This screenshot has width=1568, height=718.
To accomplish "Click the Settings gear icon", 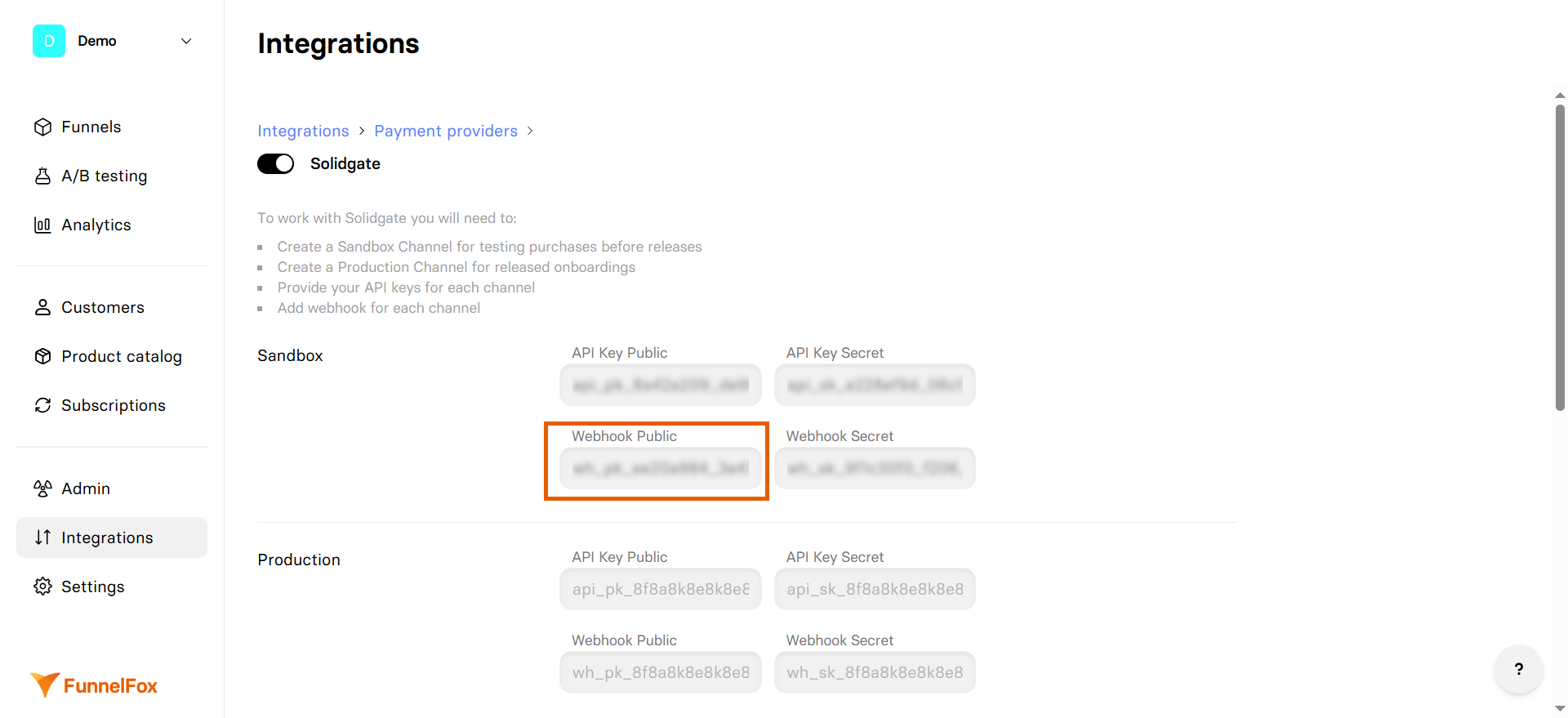I will tap(43, 586).
